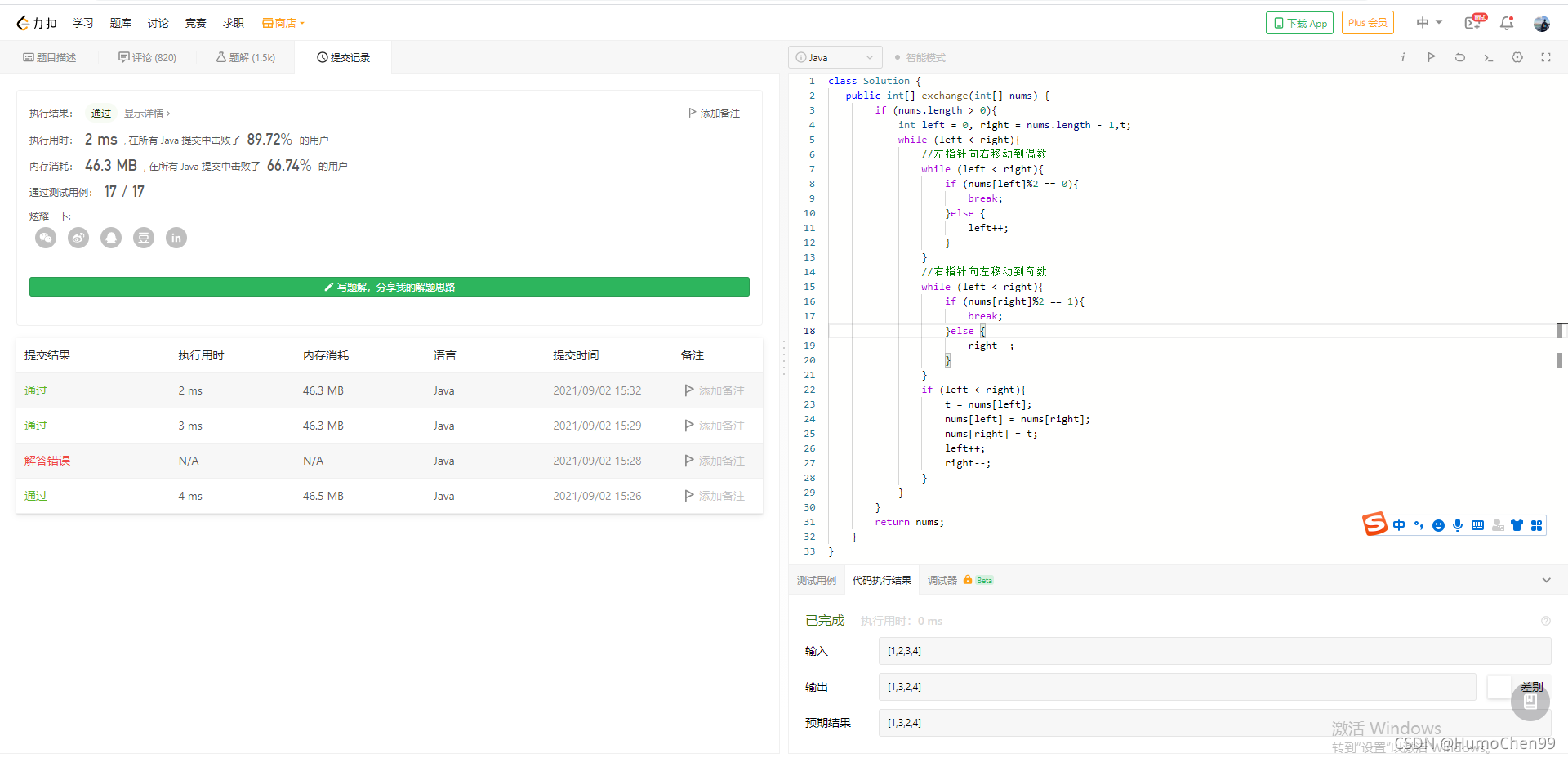Toggle 智能模式 smart mode
This screenshot has height=758, width=1568.
click(920, 57)
